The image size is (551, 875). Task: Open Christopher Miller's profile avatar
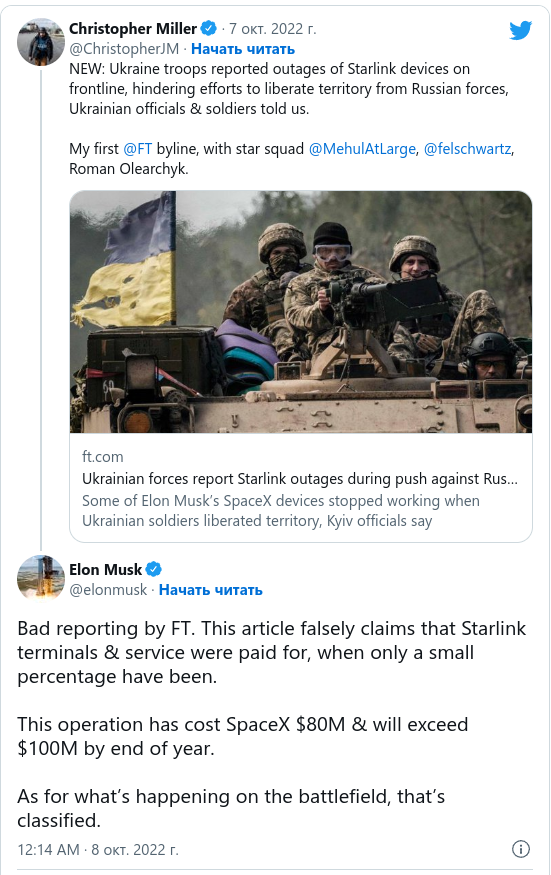click(x=41, y=42)
